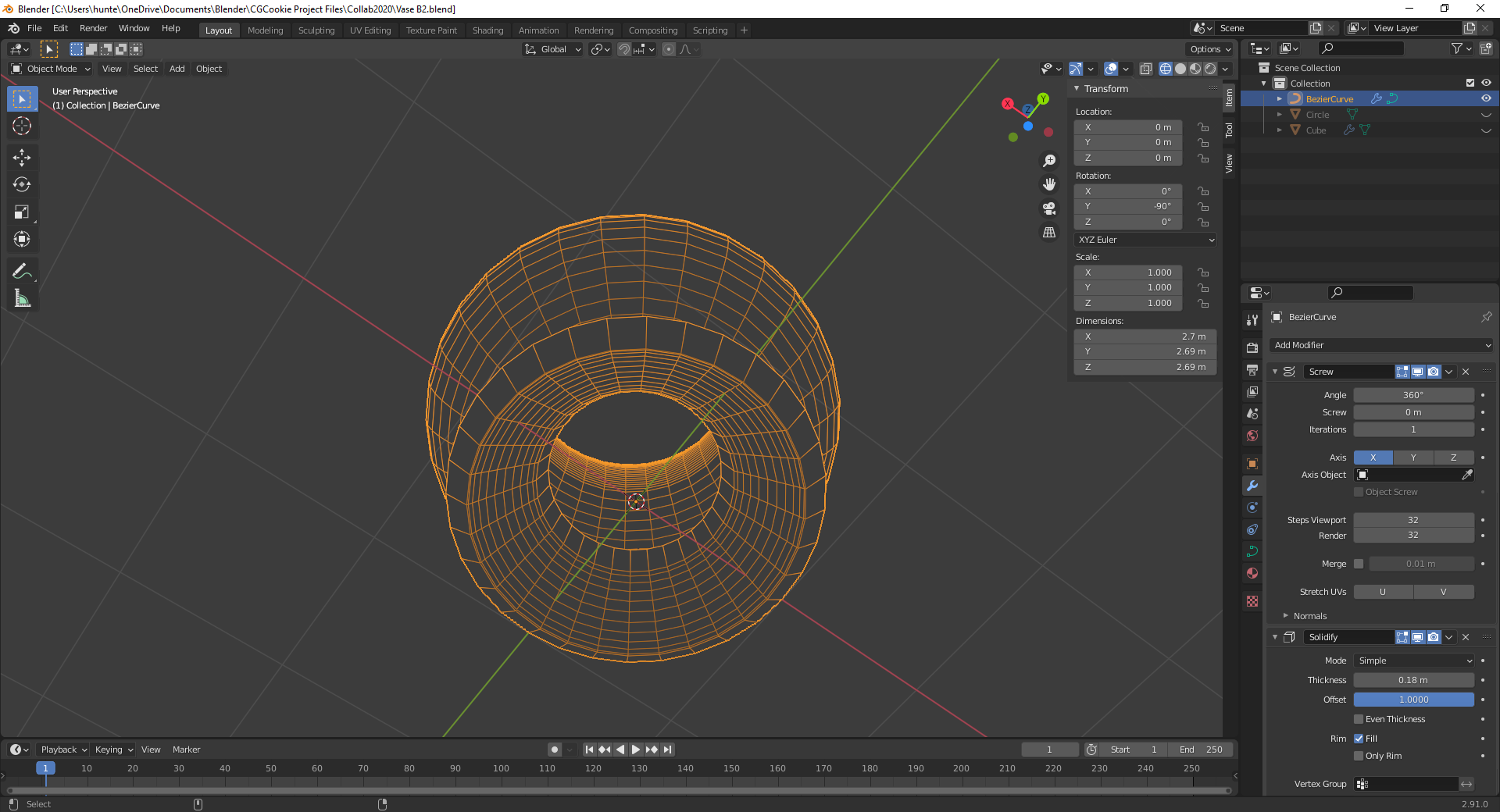
Task: Set Screw axis to Y
Action: [x=1413, y=458]
